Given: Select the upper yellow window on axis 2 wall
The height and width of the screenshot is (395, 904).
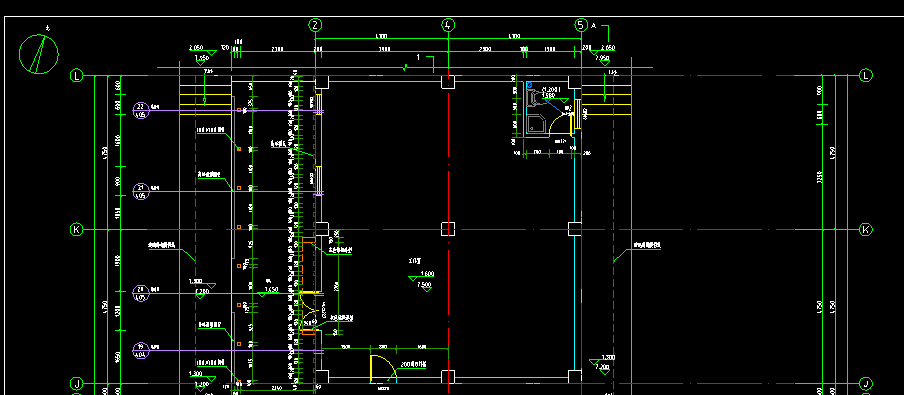Looking at the screenshot, I should click(318, 104).
